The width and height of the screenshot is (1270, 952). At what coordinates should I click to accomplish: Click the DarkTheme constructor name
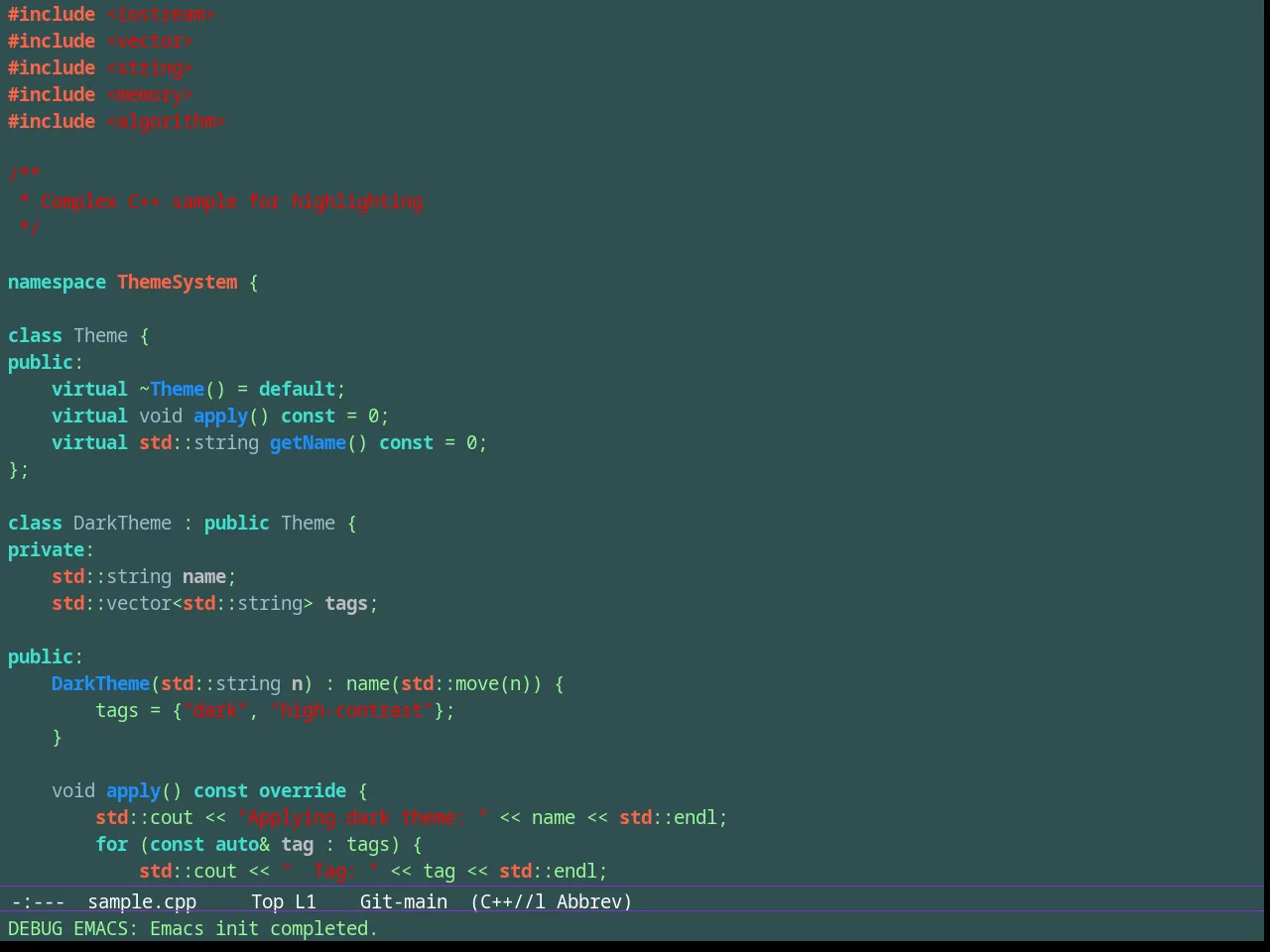point(100,683)
